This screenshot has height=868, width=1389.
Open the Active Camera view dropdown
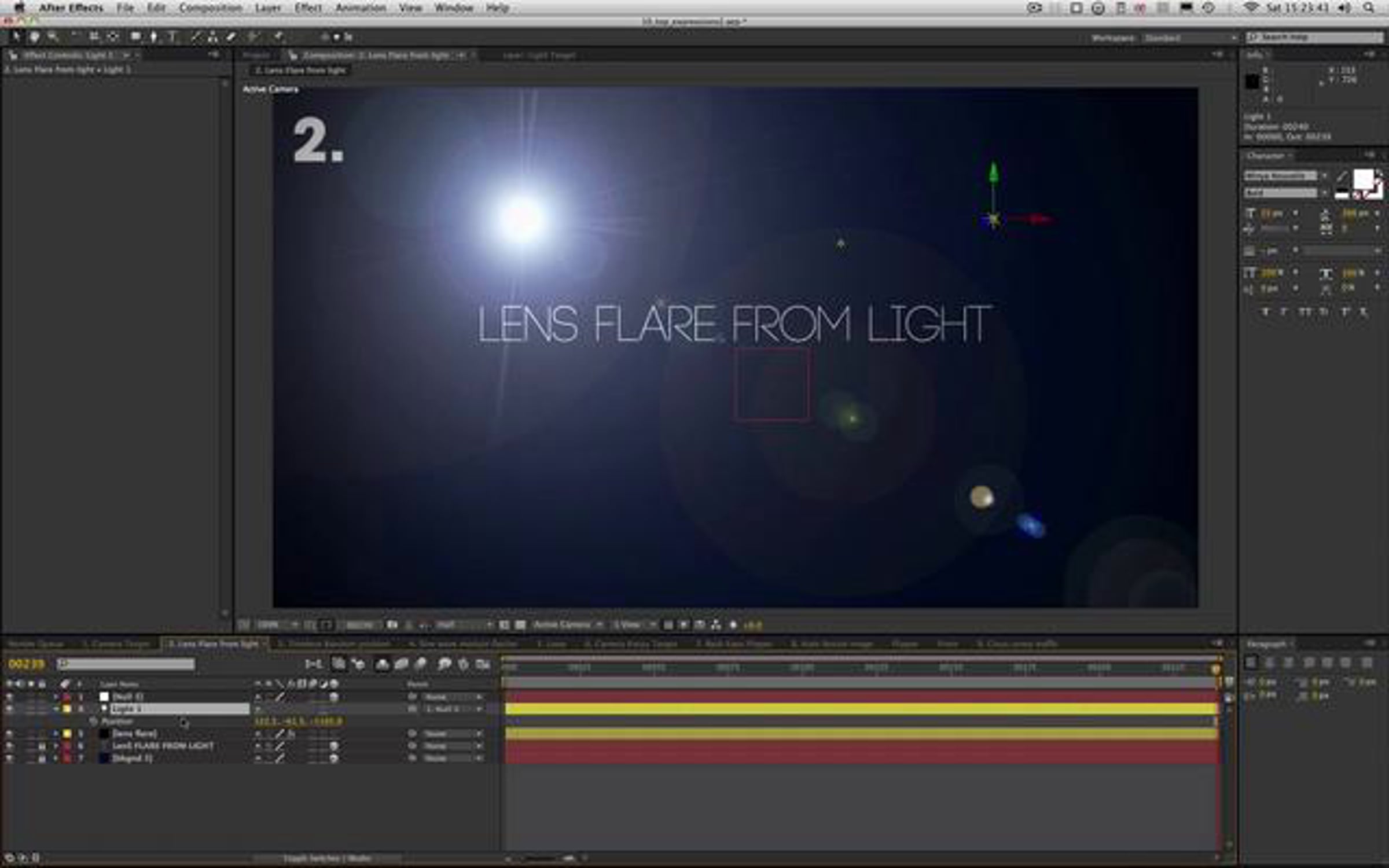pos(568,625)
